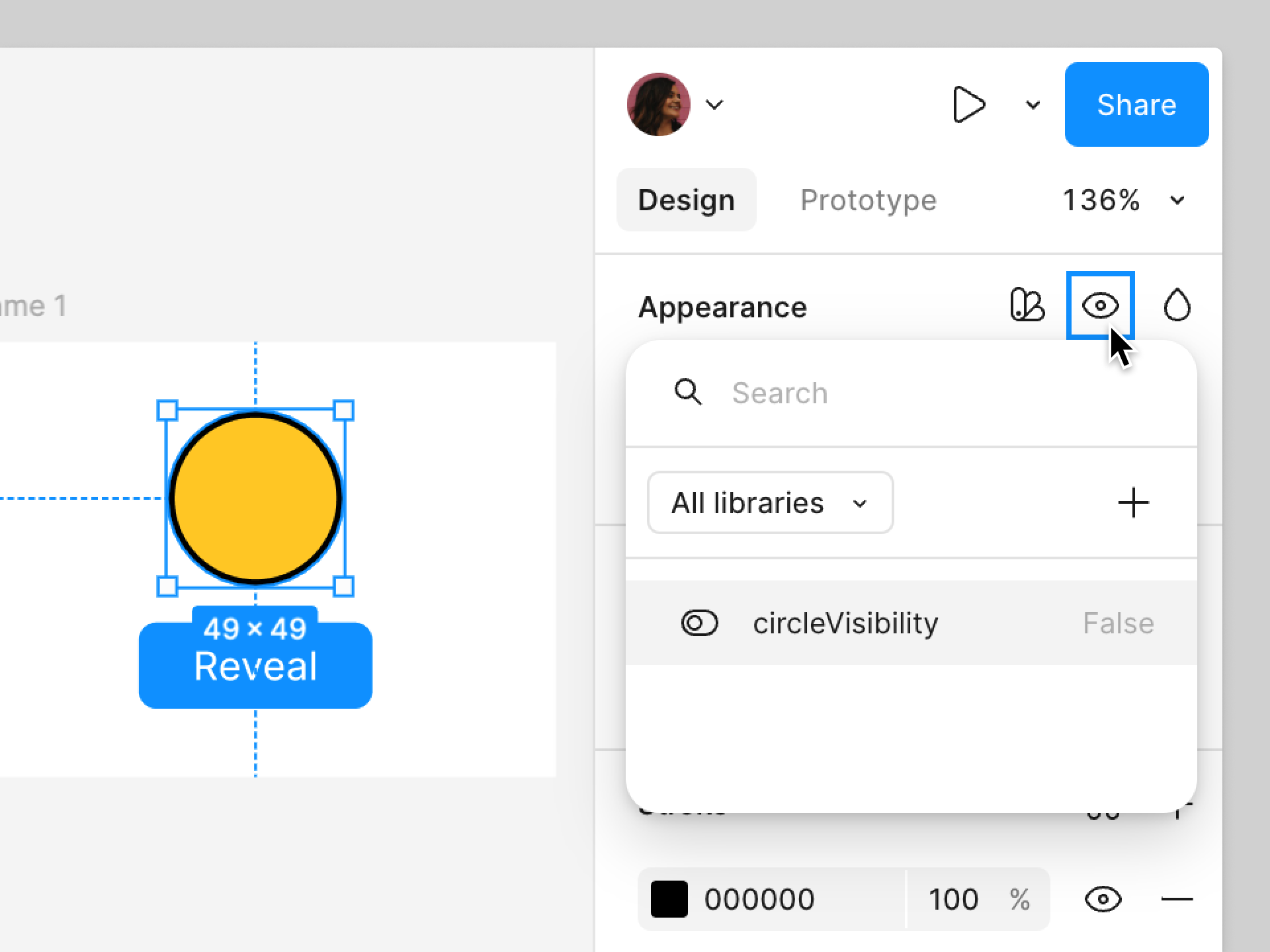This screenshot has width=1270, height=952.
Task: Expand the avatar account chevron
Action: click(x=714, y=104)
